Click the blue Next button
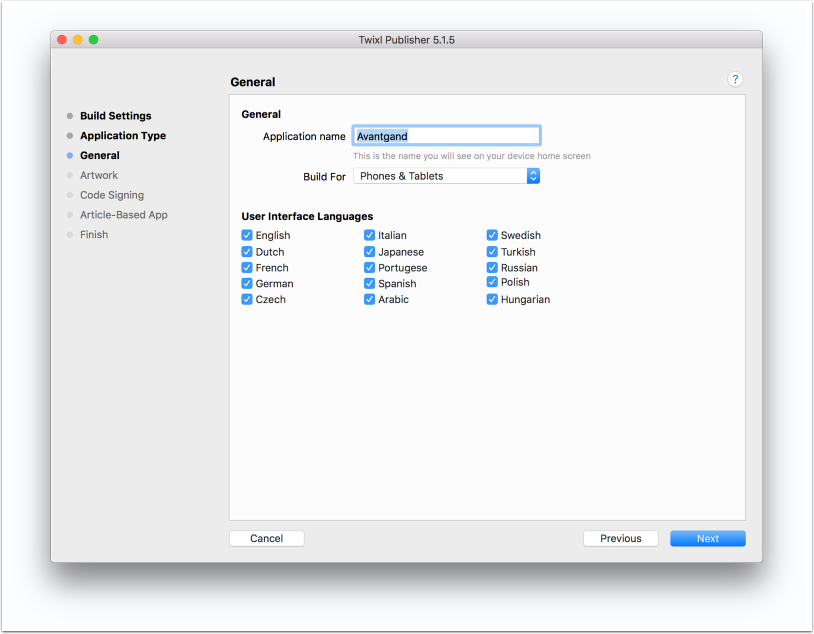The image size is (814, 634). (x=708, y=538)
